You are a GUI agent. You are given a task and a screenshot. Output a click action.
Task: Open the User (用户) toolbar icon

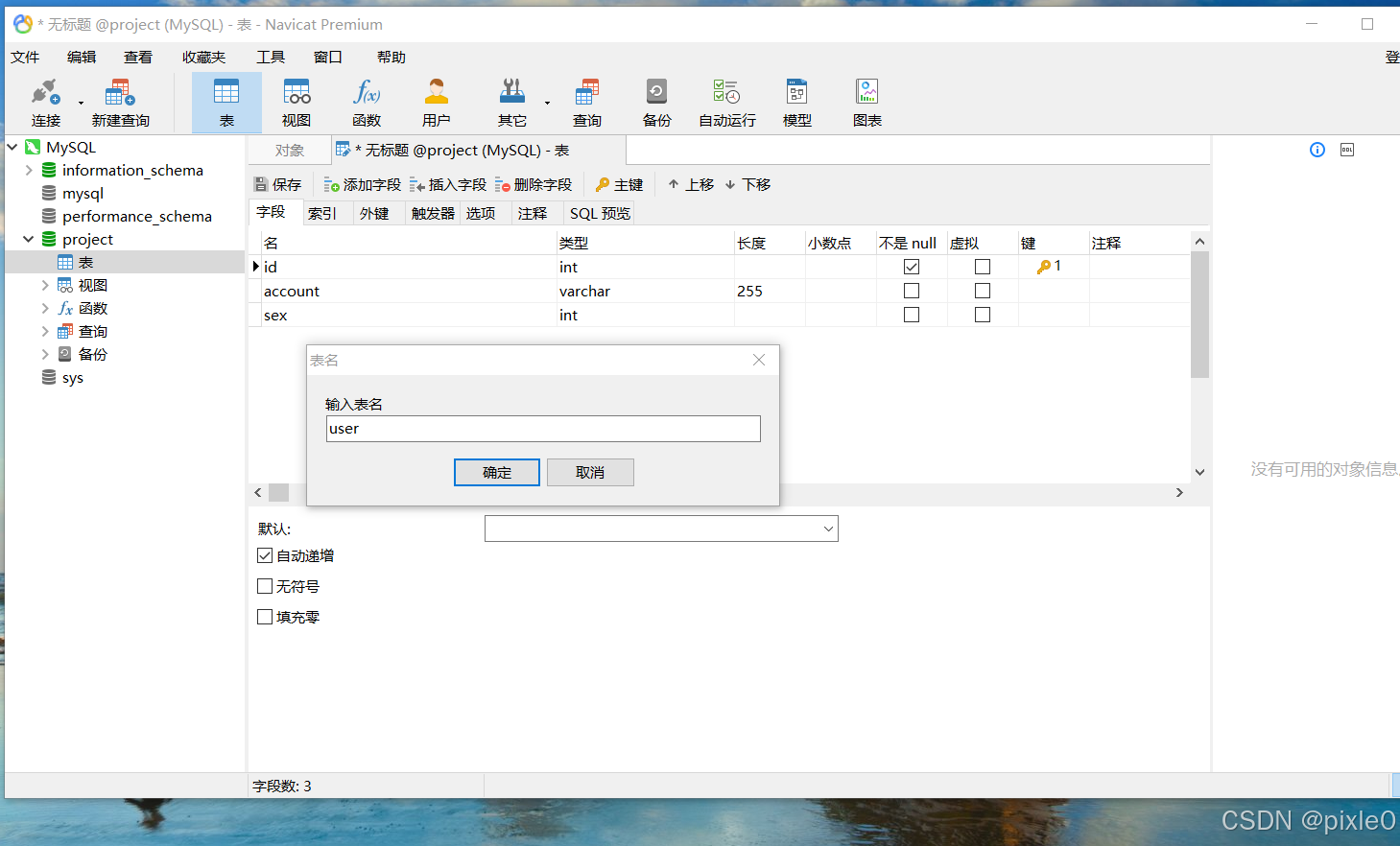(x=437, y=103)
